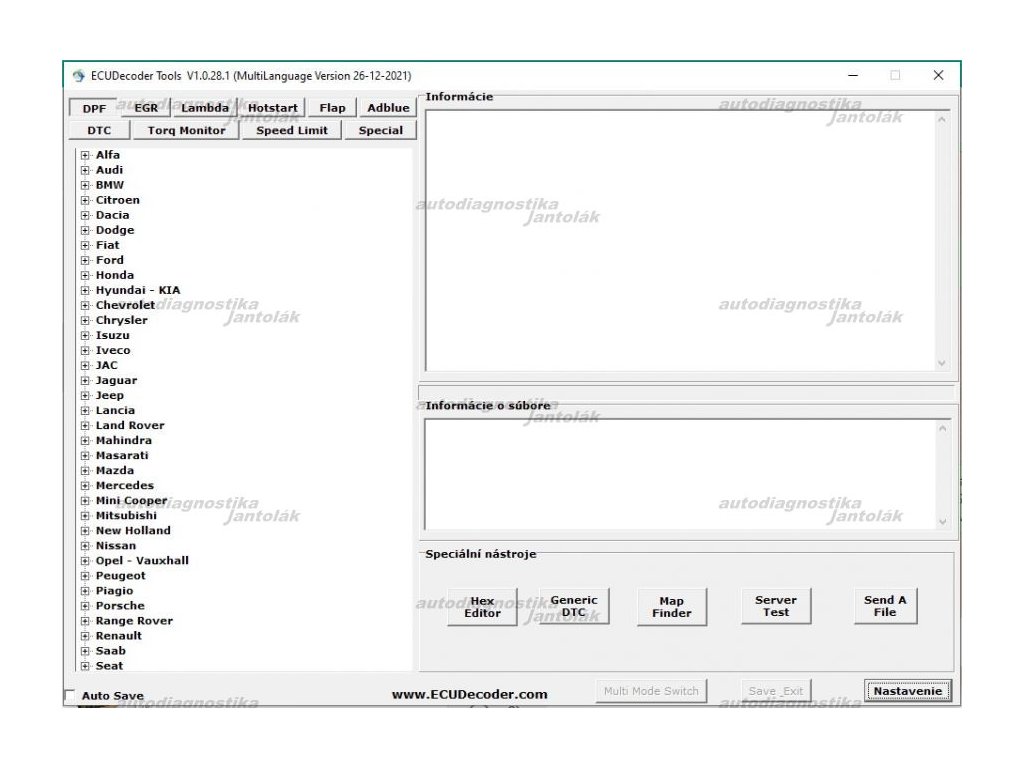Viewport: 1024px width, 768px height.
Task: Expand the Alfa tree node
Action: 85,155
